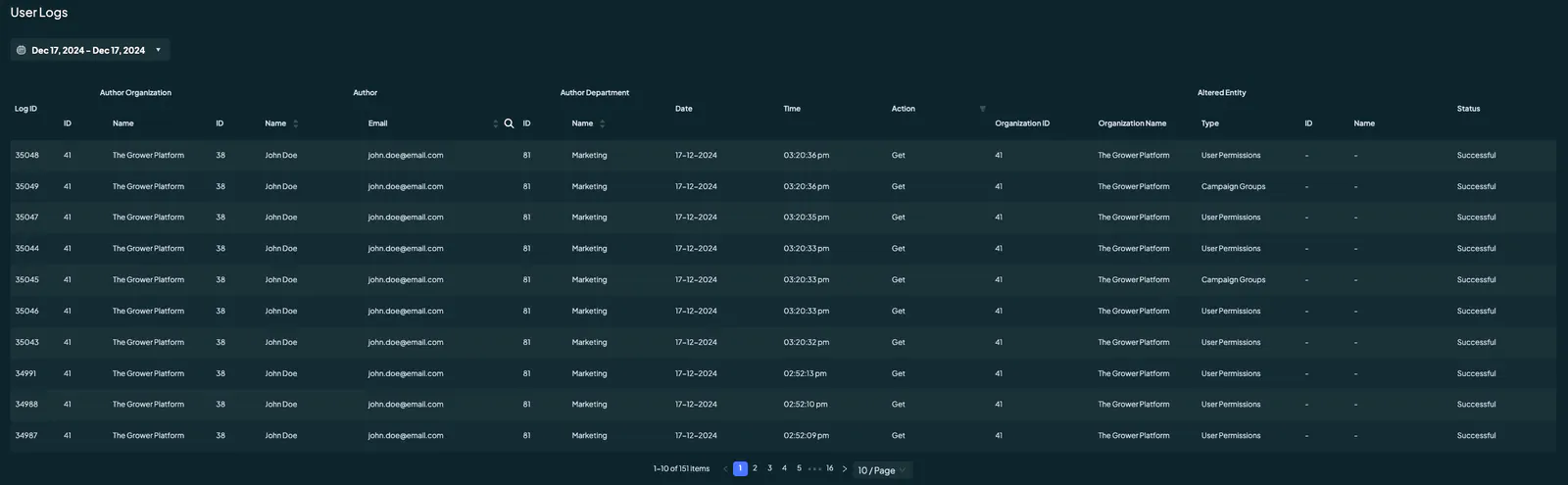The width and height of the screenshot is (1568, 485).
Task: Click the Organization ID column header
Action: [1022, 123]
